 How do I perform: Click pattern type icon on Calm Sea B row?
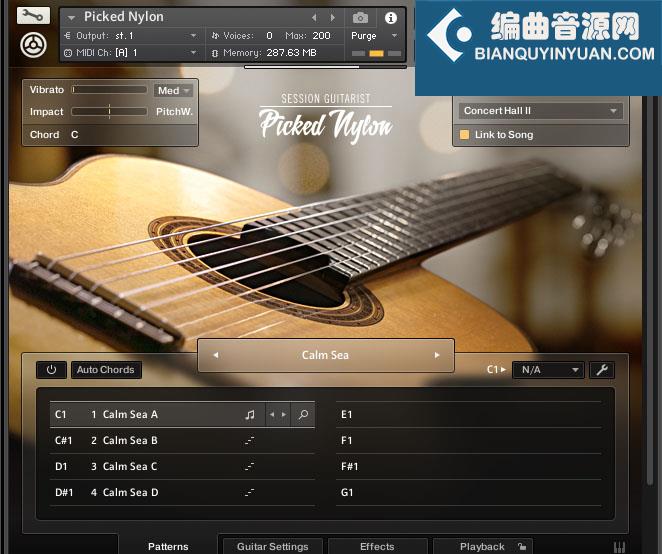(x=249, y=441)
